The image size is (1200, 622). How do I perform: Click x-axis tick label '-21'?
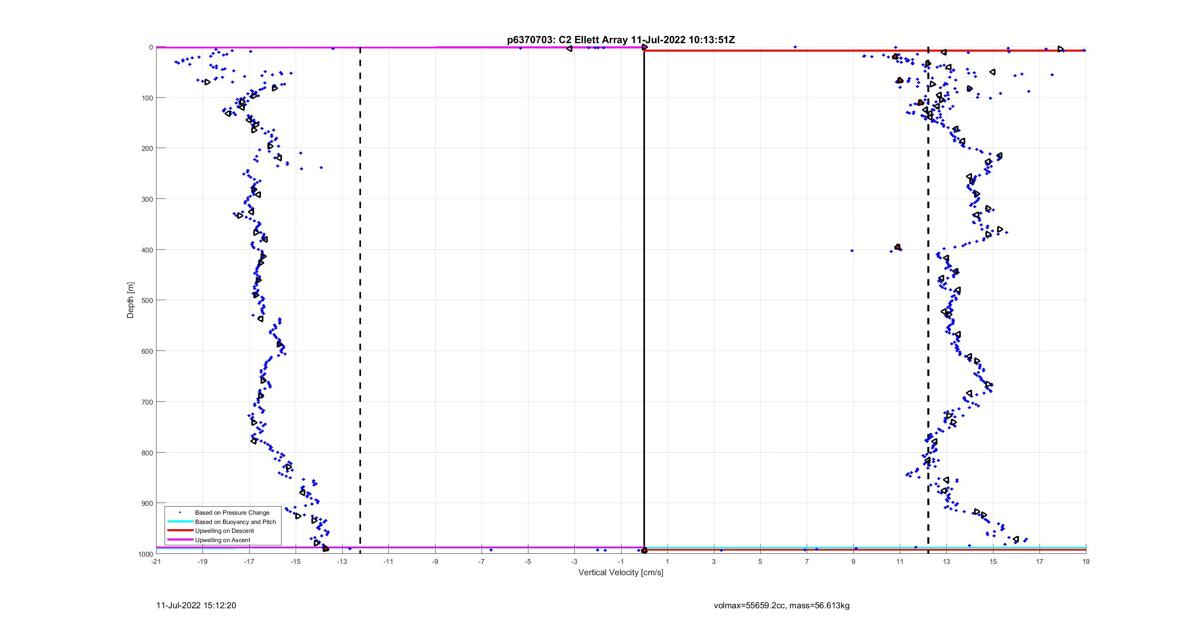click(x=156, y=562)
